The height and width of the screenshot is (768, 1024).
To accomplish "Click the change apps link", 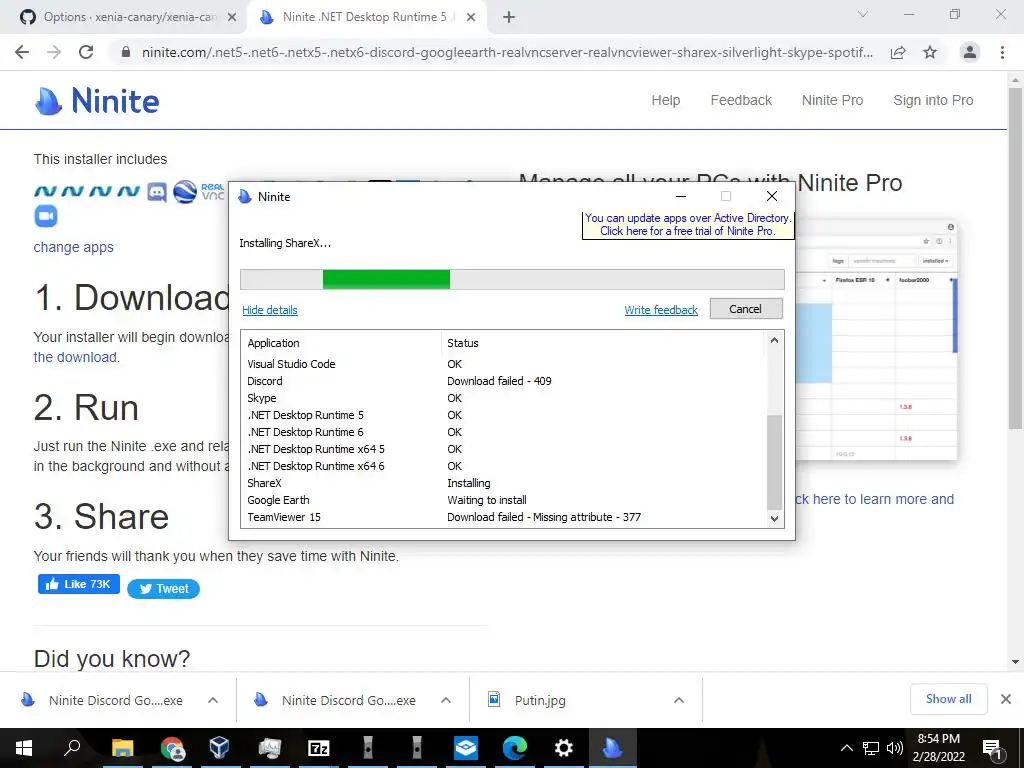I will pyautogui.click(x=74, y=247).
